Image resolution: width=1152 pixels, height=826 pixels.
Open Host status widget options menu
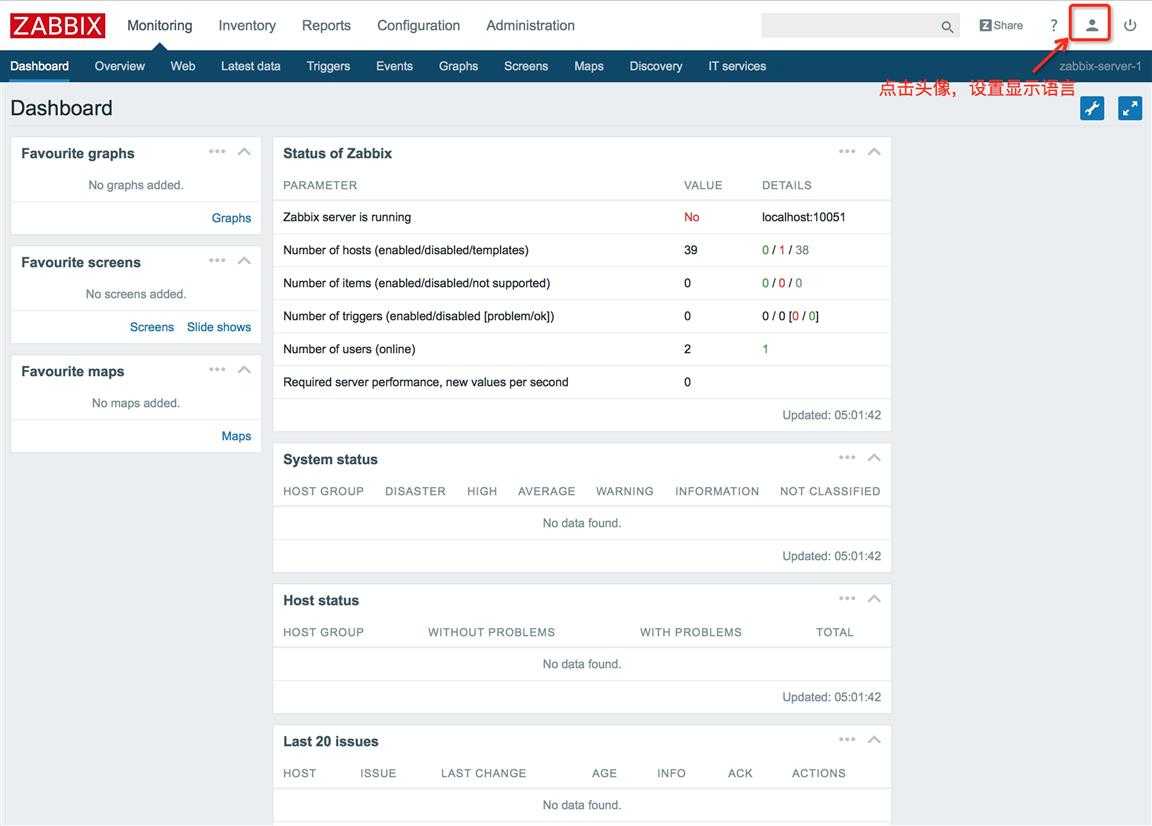point(847,598)
